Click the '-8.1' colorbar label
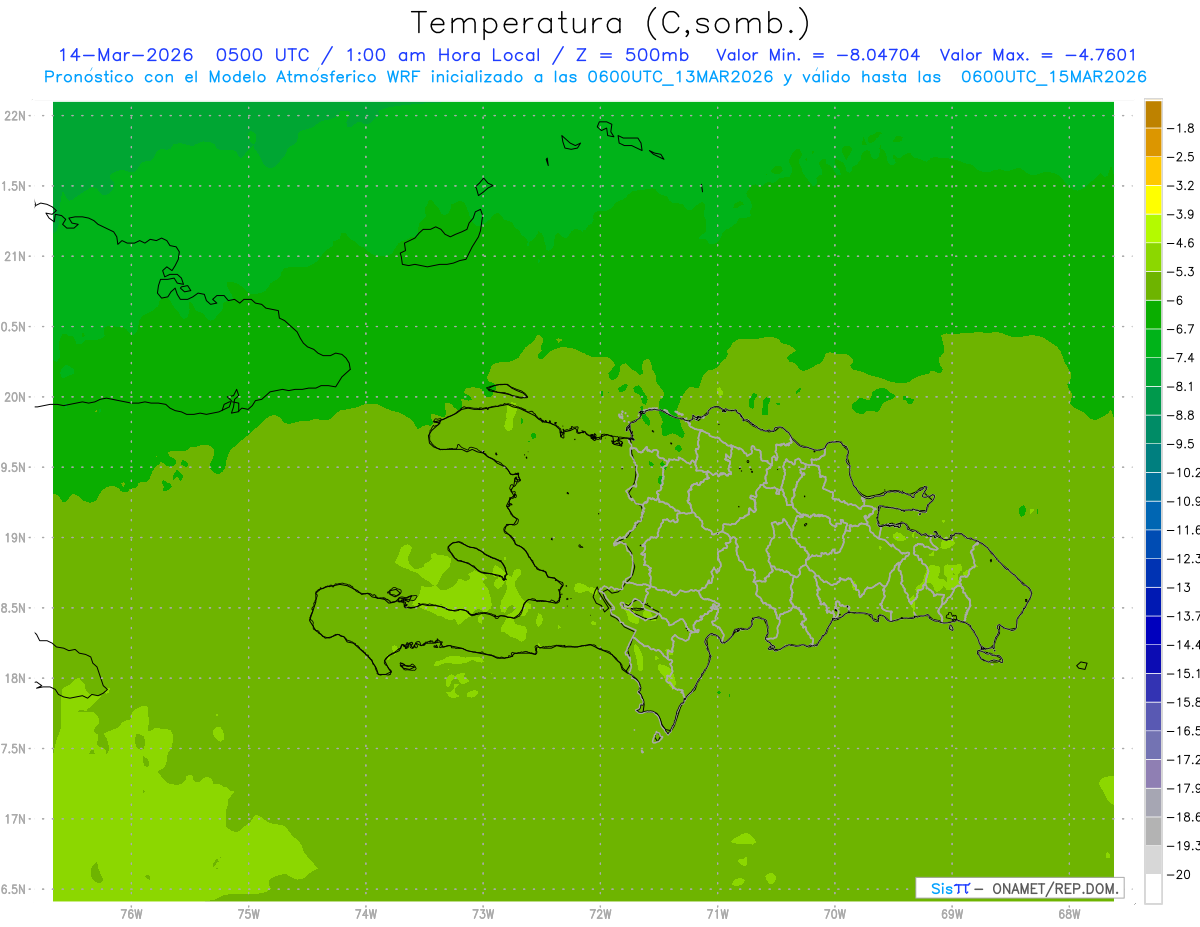1200x927 pixels. click(x=1182, y=386)
